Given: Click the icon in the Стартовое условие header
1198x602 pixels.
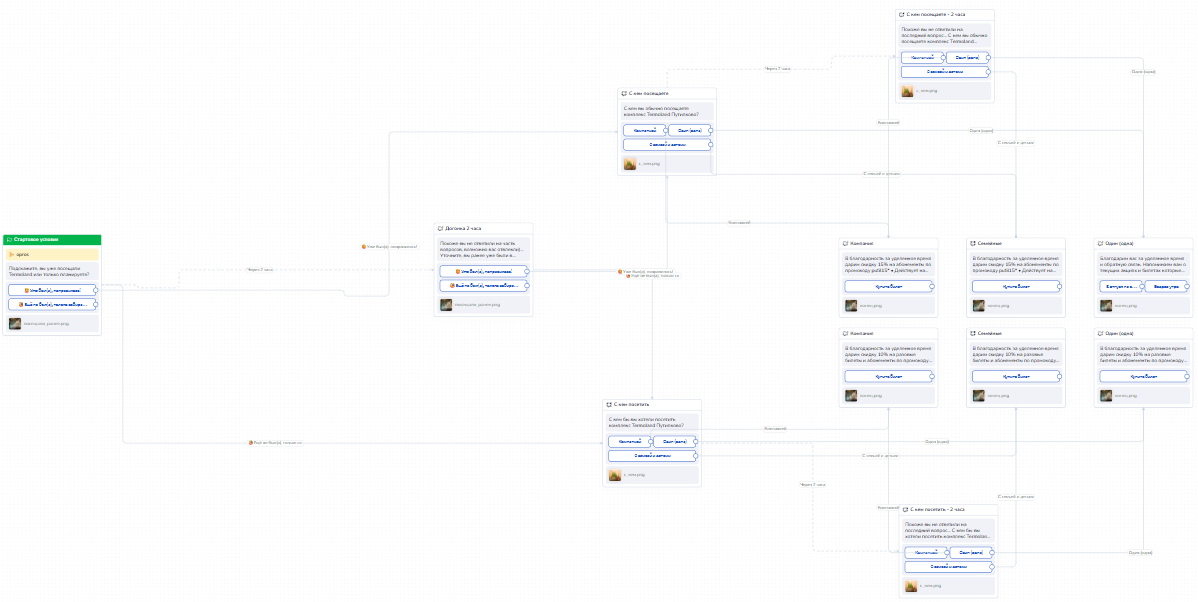Looking at the screenshot, I should pos(9,240).
